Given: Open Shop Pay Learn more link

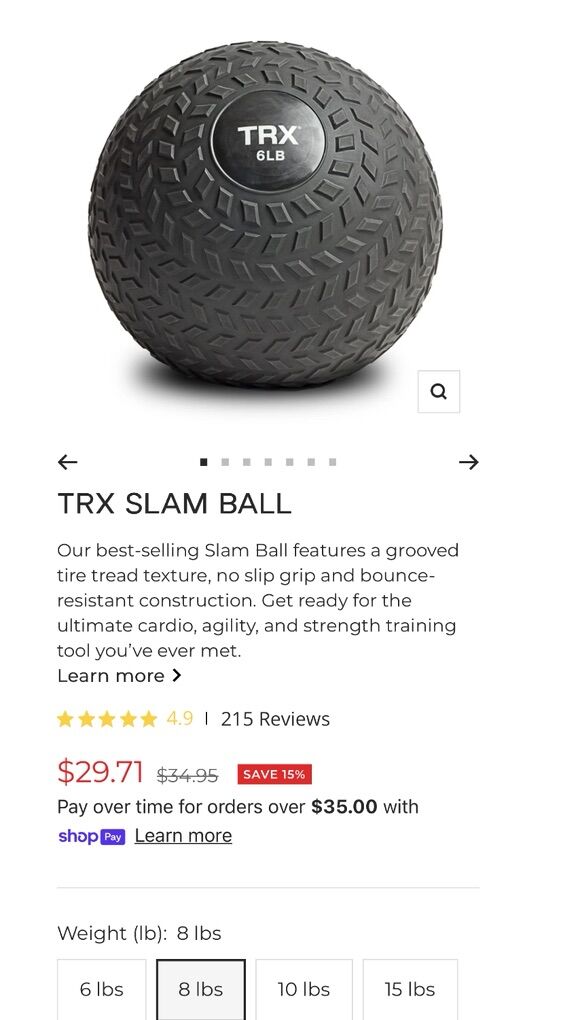Looking at the screenshot, I should (x=183, y=836).
